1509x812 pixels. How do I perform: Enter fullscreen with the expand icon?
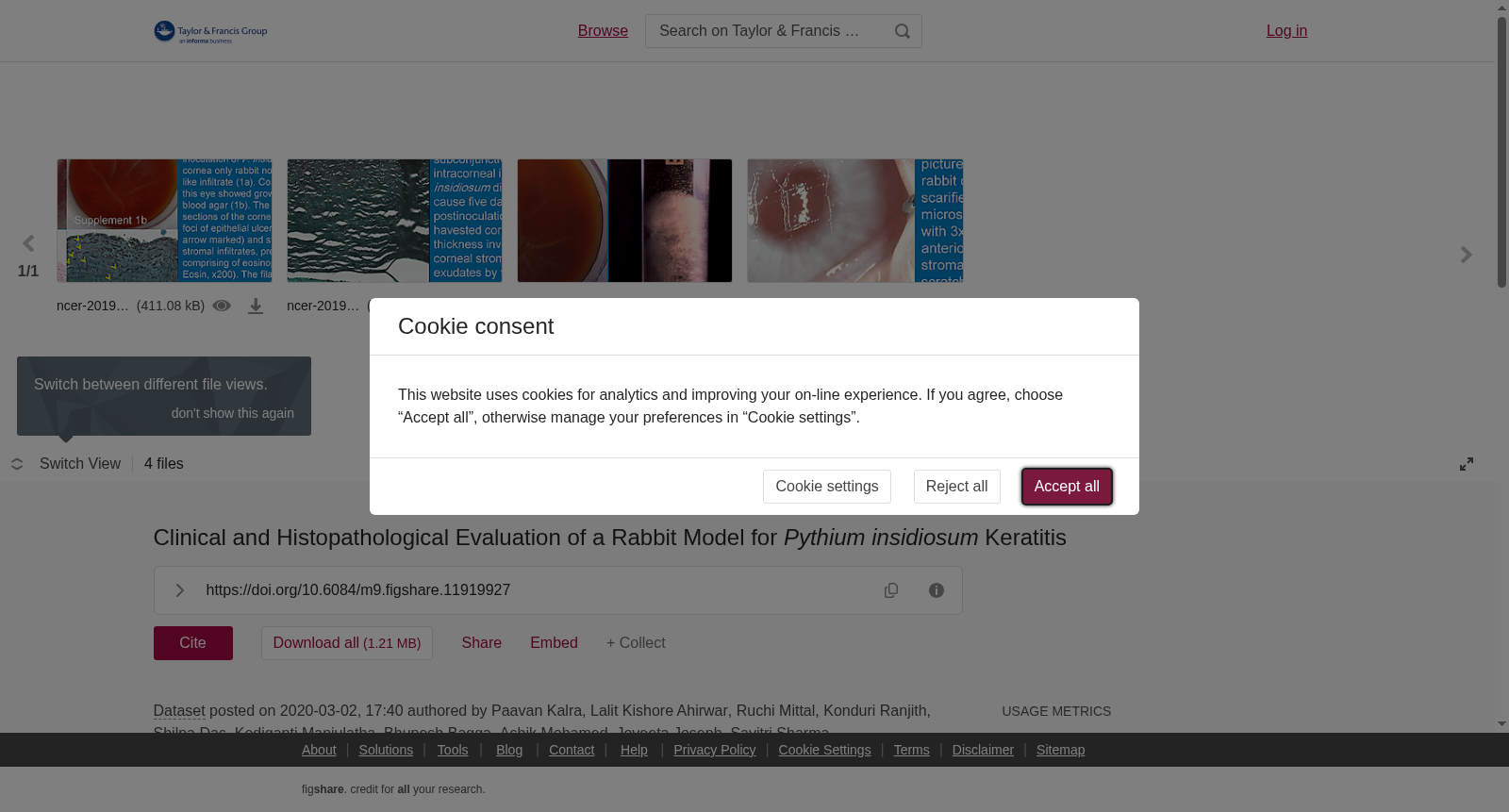coord(1467,464)
